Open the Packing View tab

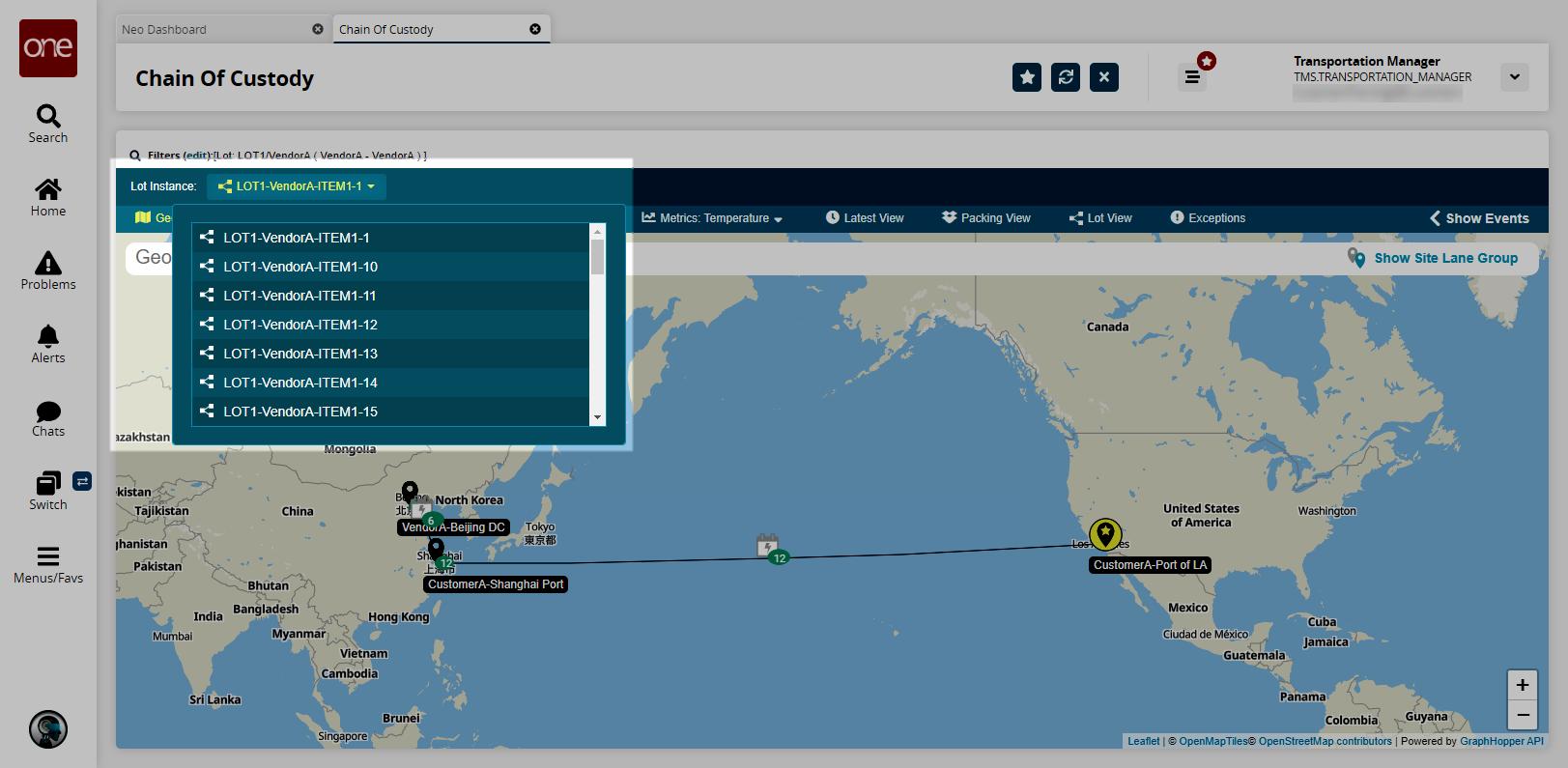(985, 218)
